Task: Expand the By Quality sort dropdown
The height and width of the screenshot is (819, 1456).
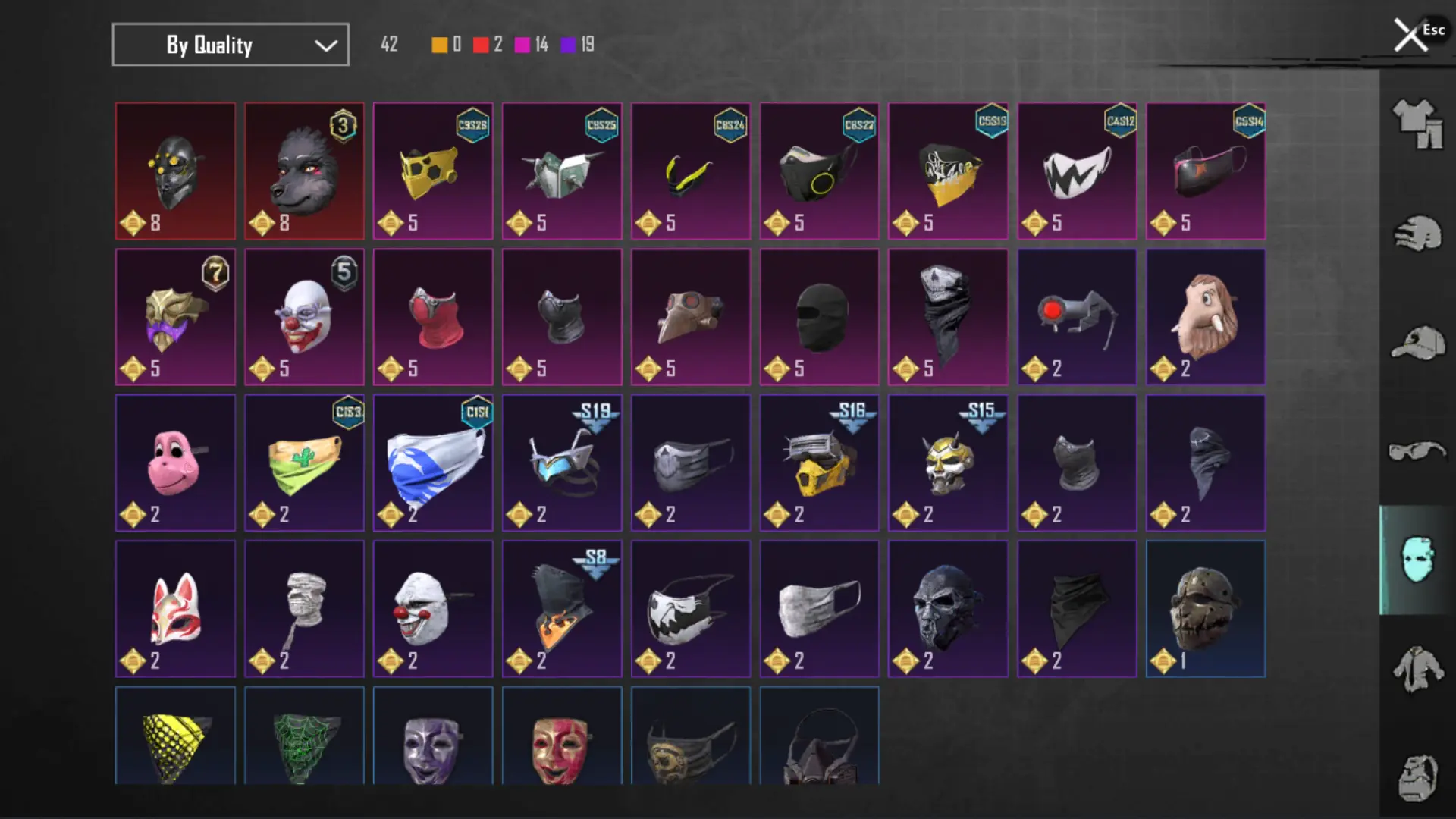Action: pyautogui.click(x=231, y=45)
